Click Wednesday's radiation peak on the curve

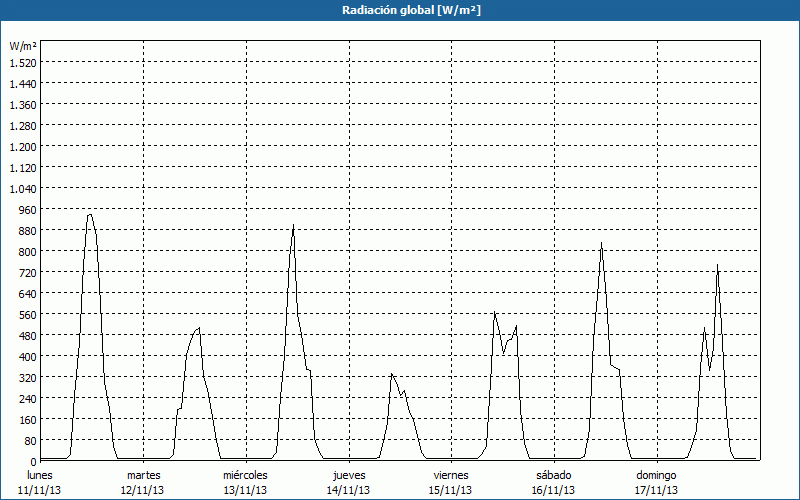point(293,226)
